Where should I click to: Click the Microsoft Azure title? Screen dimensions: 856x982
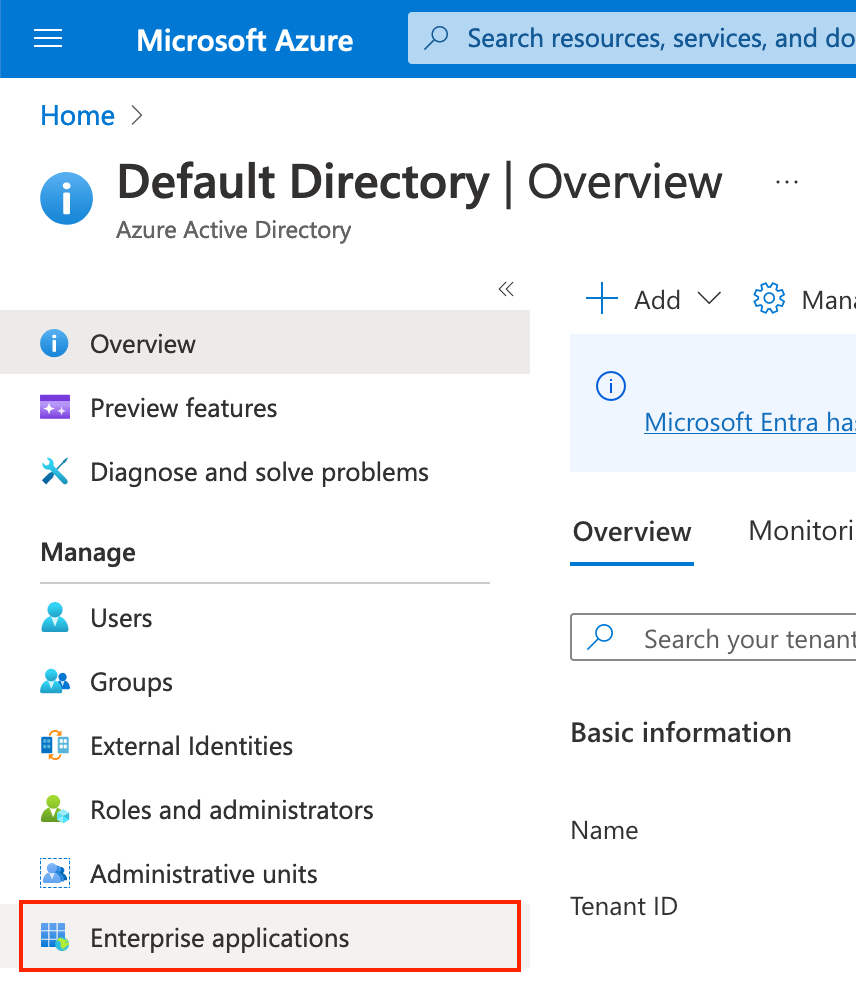tap(245, 40)
